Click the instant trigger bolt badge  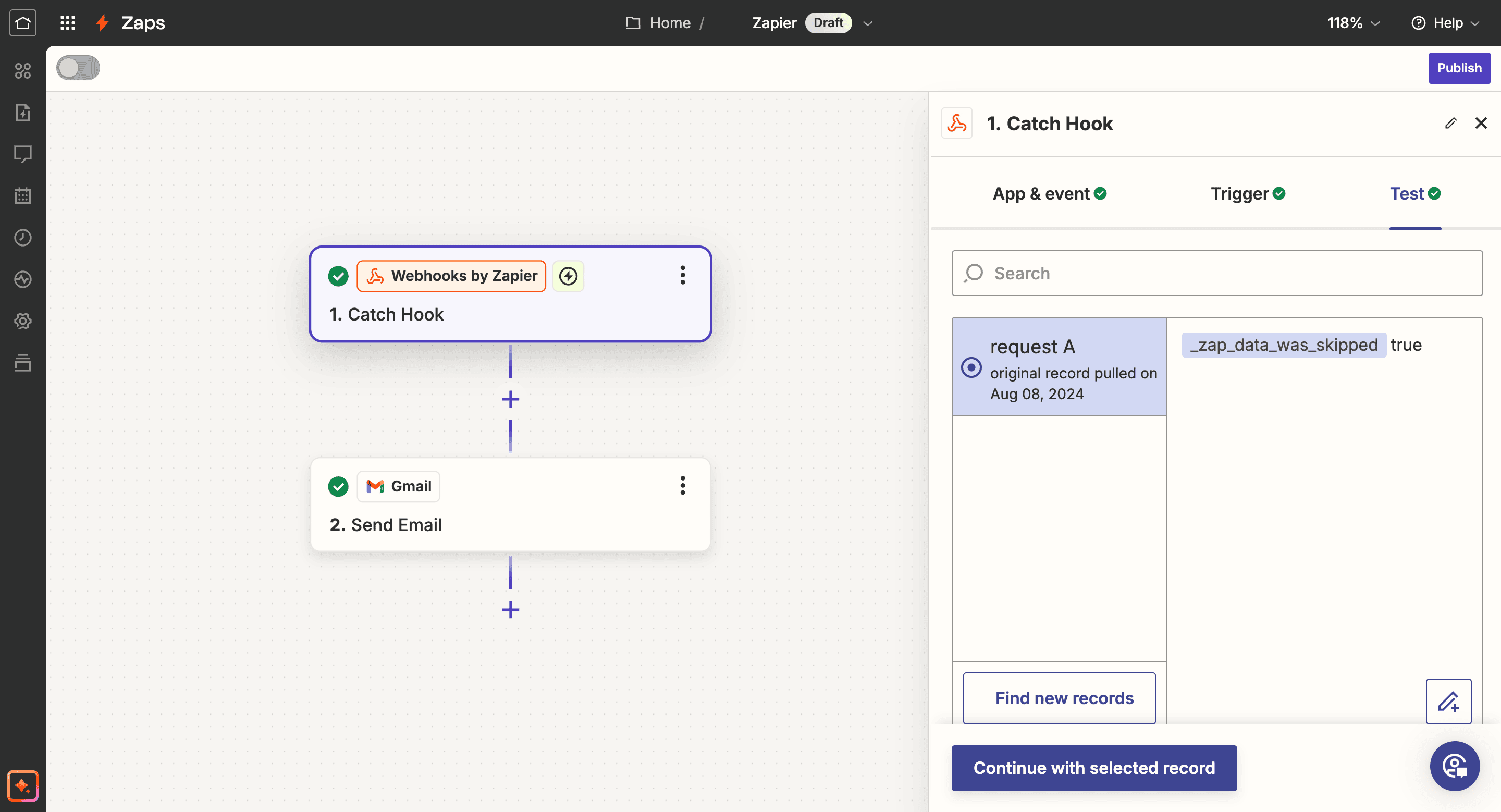568,276
